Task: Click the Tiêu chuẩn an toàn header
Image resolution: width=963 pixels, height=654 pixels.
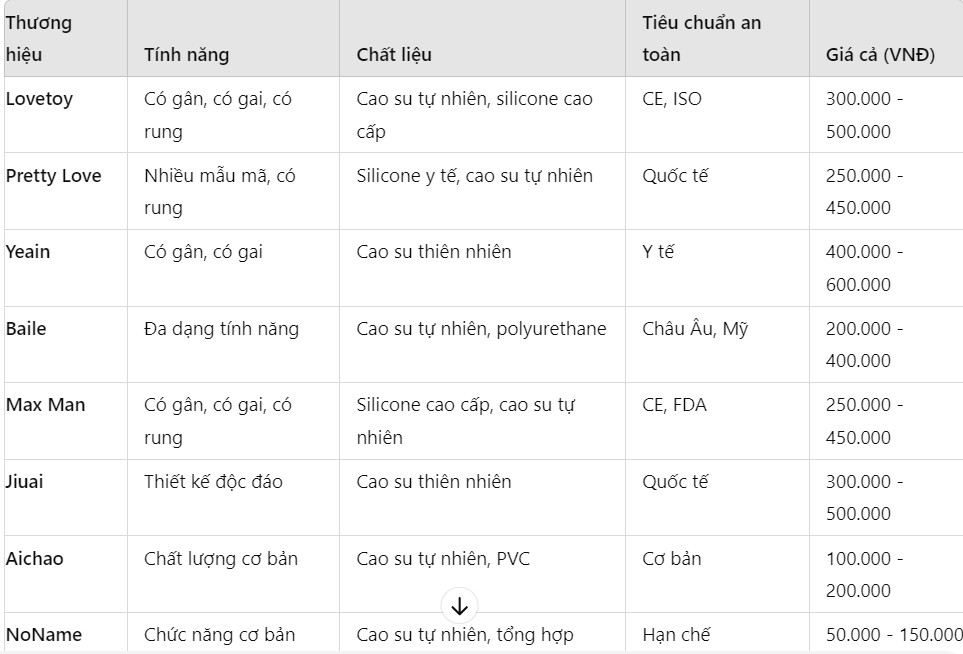Action: click(x=701, y=38)
